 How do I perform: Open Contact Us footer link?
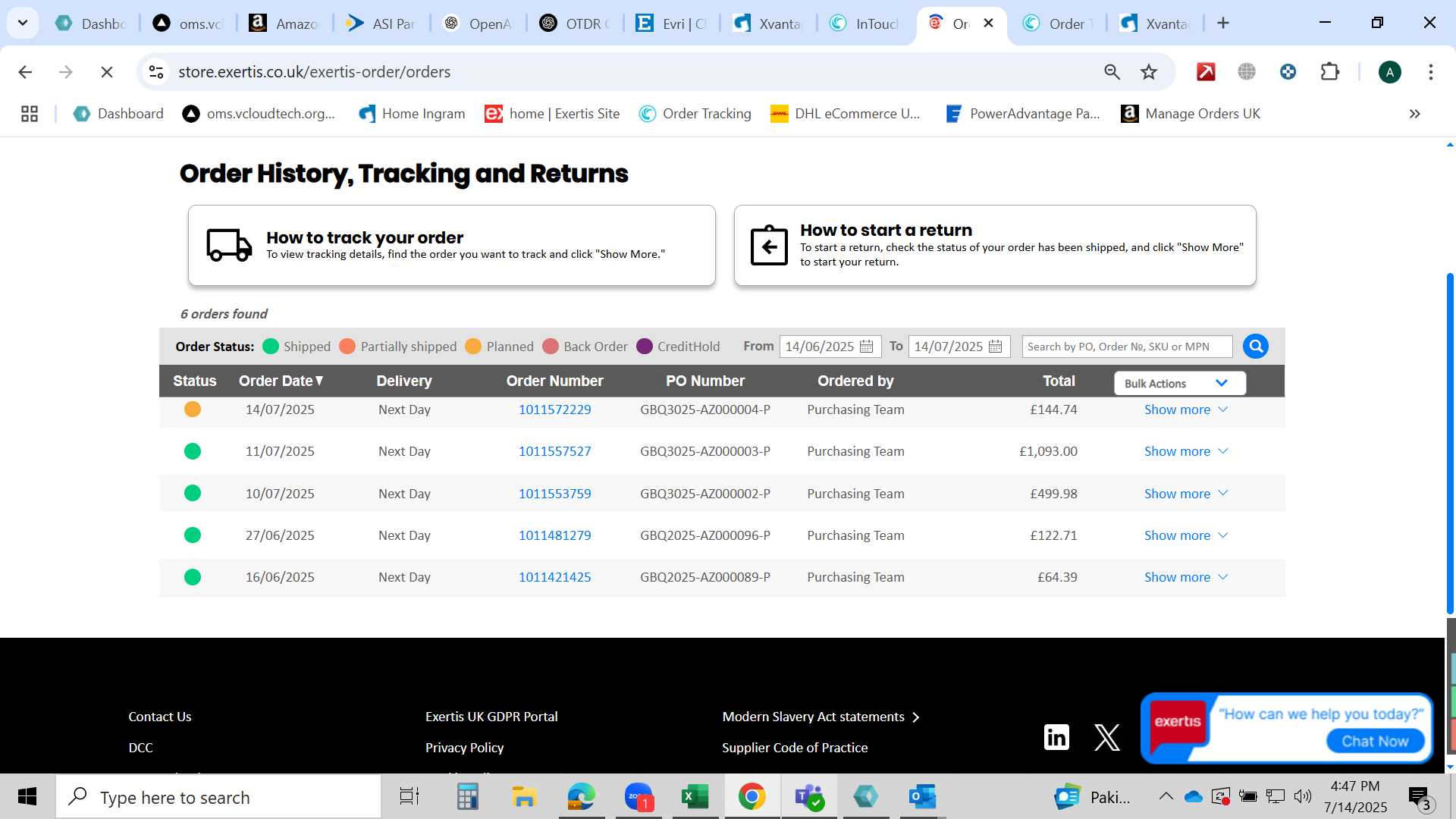159,717
